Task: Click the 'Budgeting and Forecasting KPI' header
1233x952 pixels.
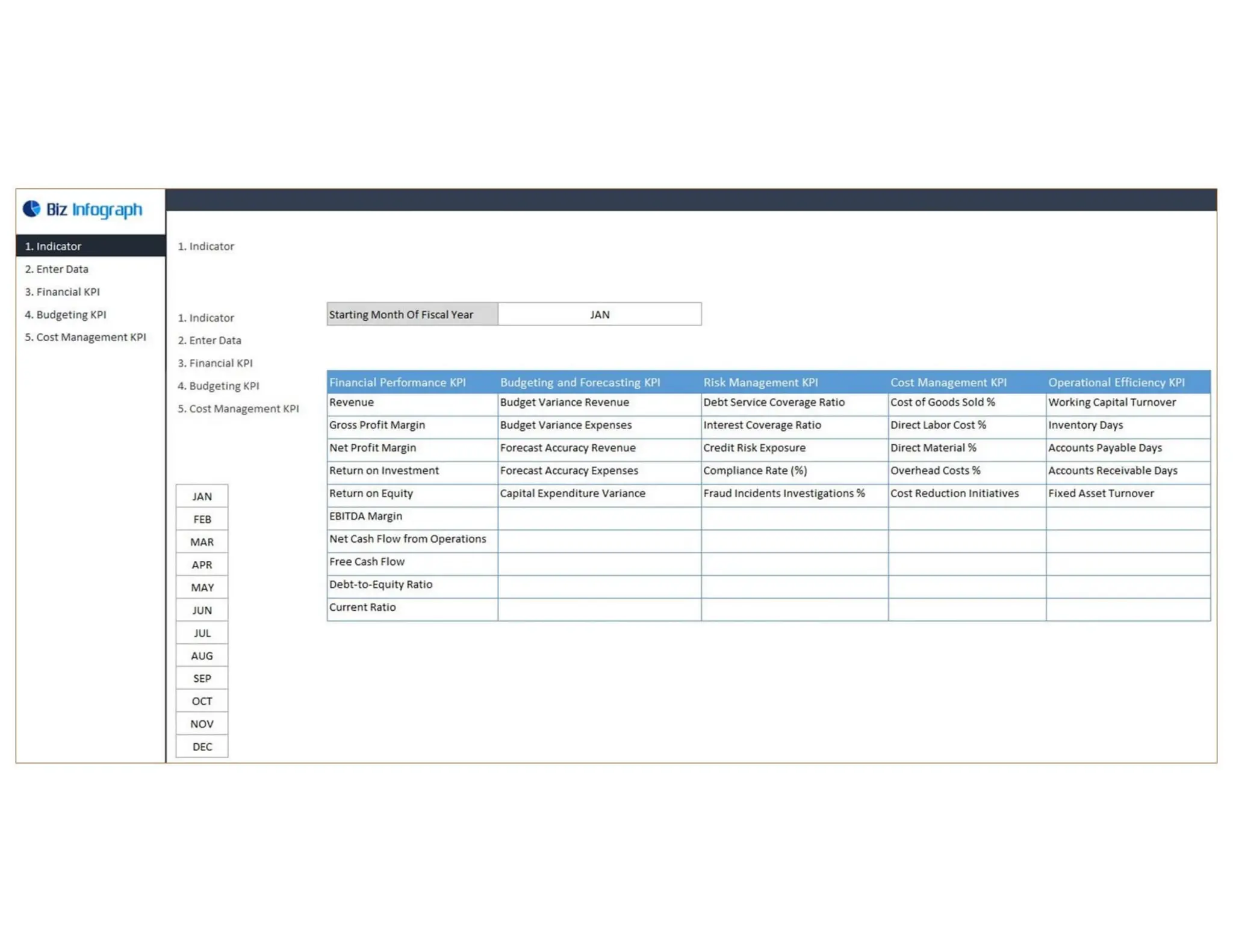Action: 600,382
